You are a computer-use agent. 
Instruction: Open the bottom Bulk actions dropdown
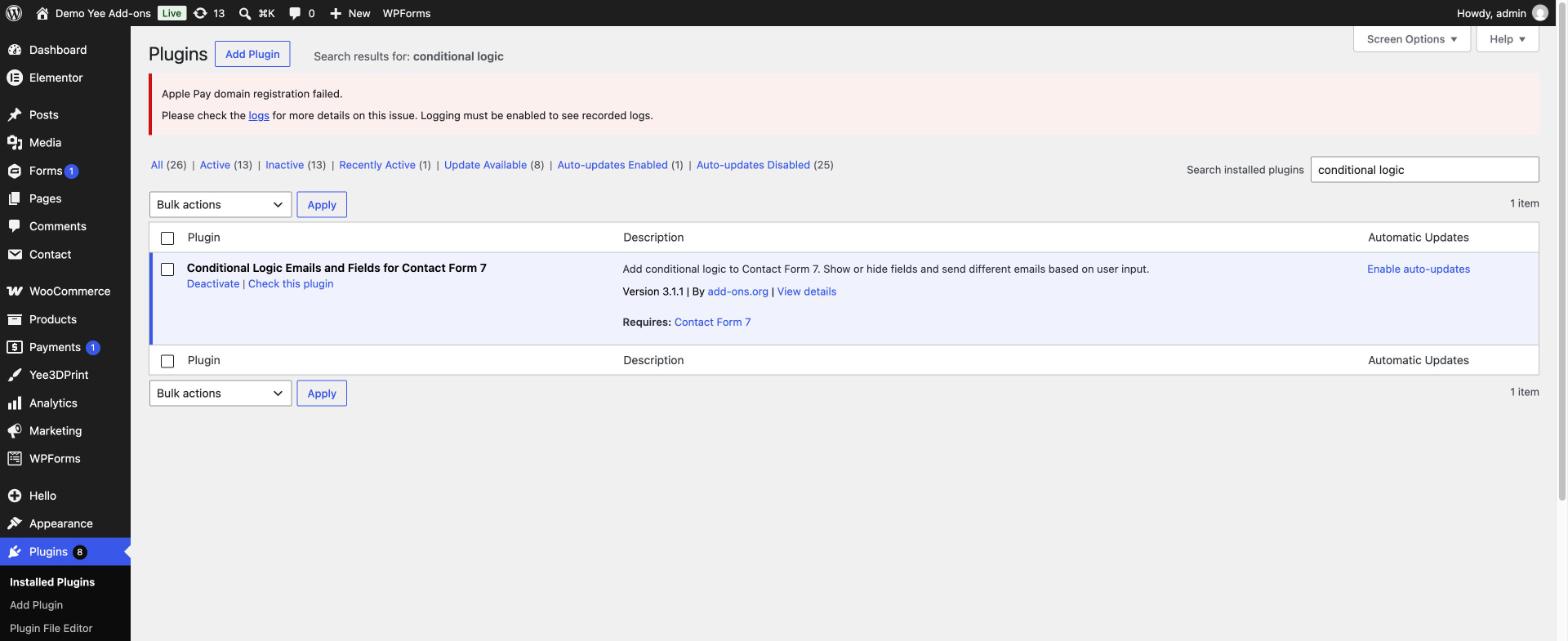click(220, 394)
